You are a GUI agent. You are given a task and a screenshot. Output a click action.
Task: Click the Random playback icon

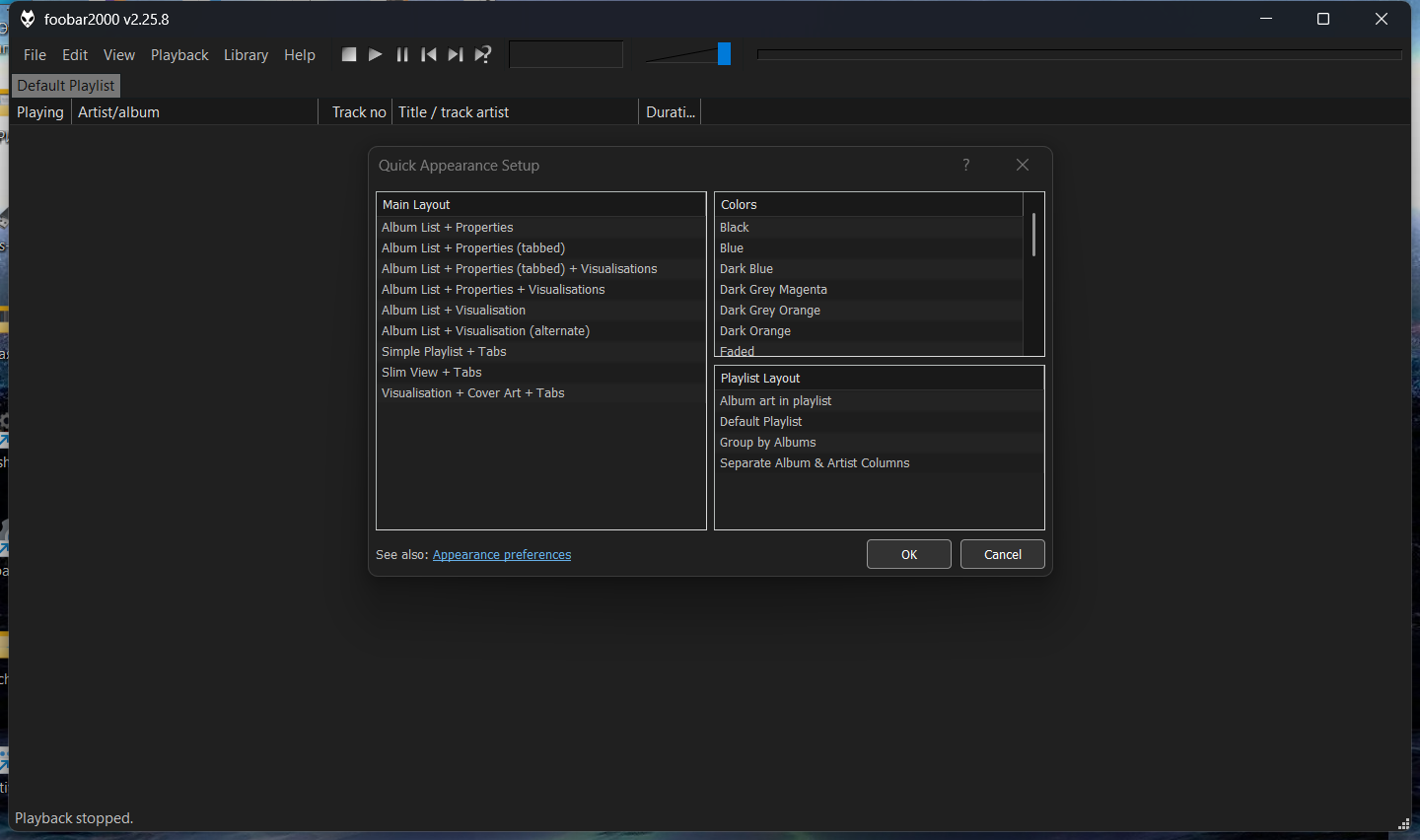pos(483,54)
